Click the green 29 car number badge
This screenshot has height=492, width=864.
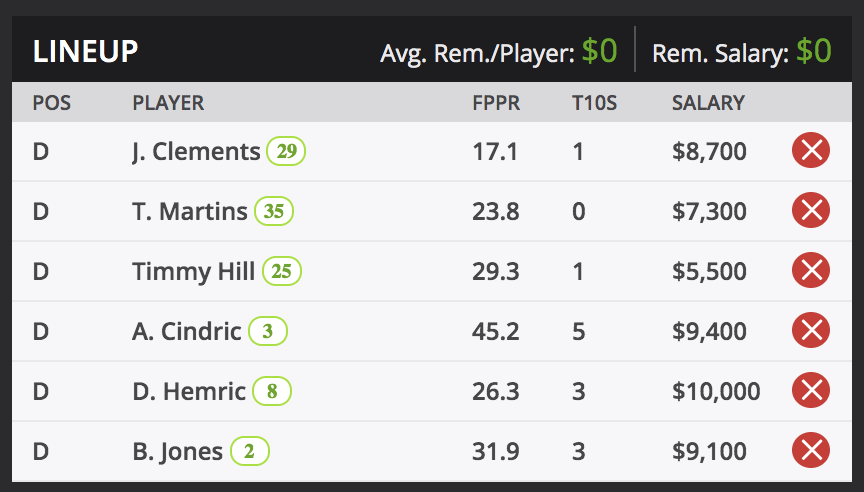286,152
